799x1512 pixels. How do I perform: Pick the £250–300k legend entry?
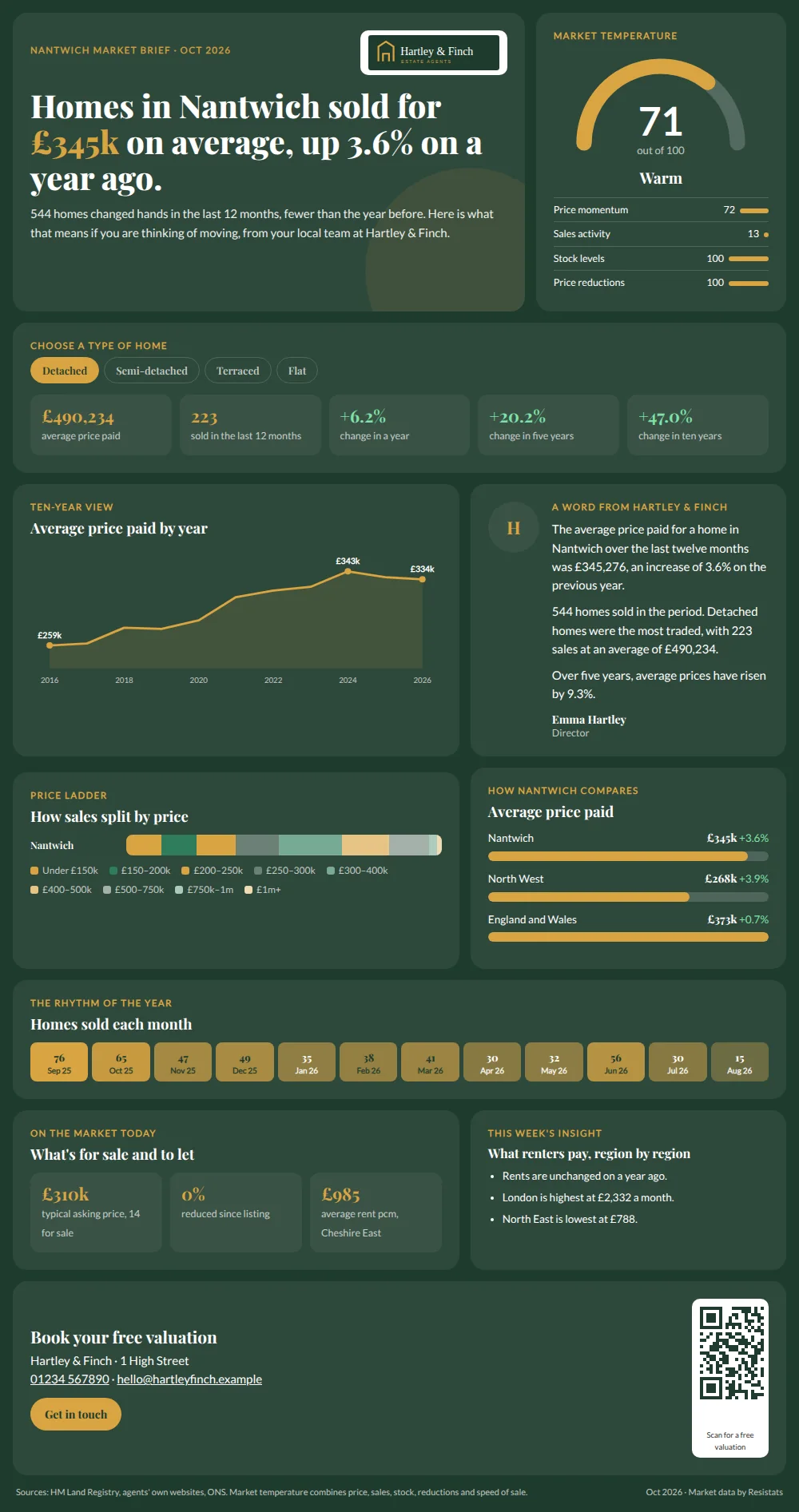pos(284,871)
